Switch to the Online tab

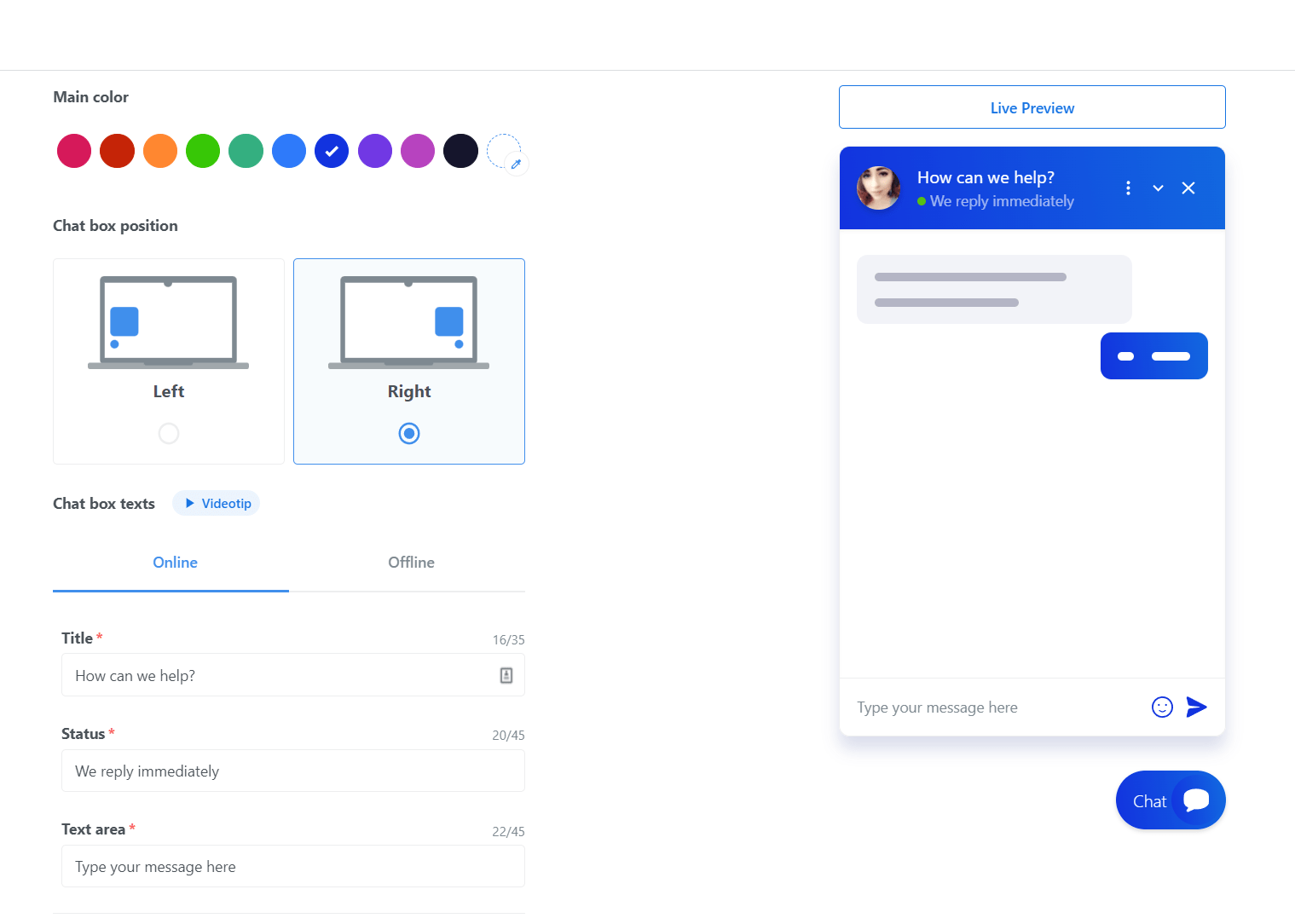(175, 563)
